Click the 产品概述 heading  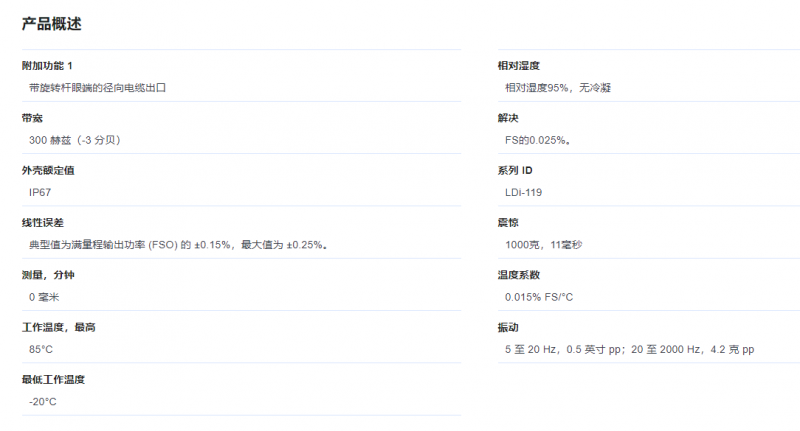coord(52,23)
